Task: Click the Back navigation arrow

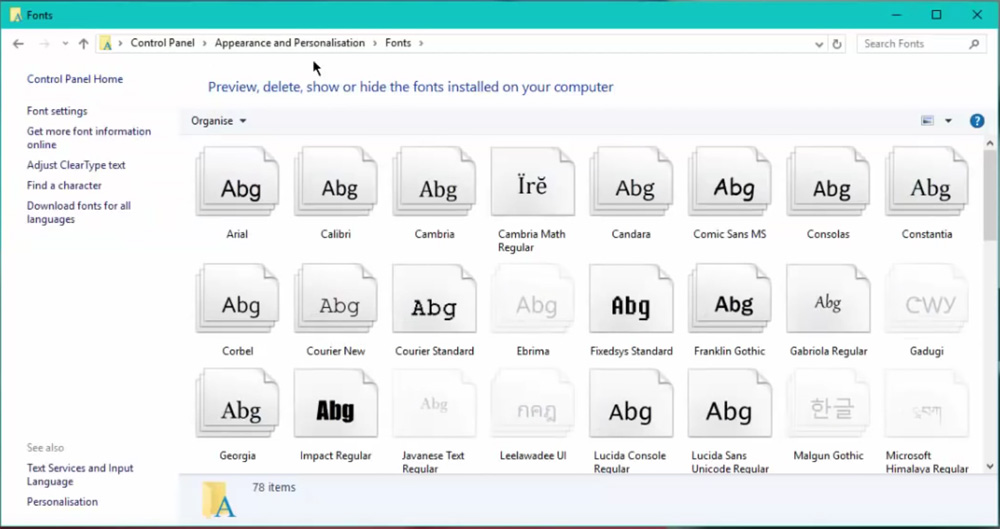Action: pyautogui.click(x=18, y=43)
